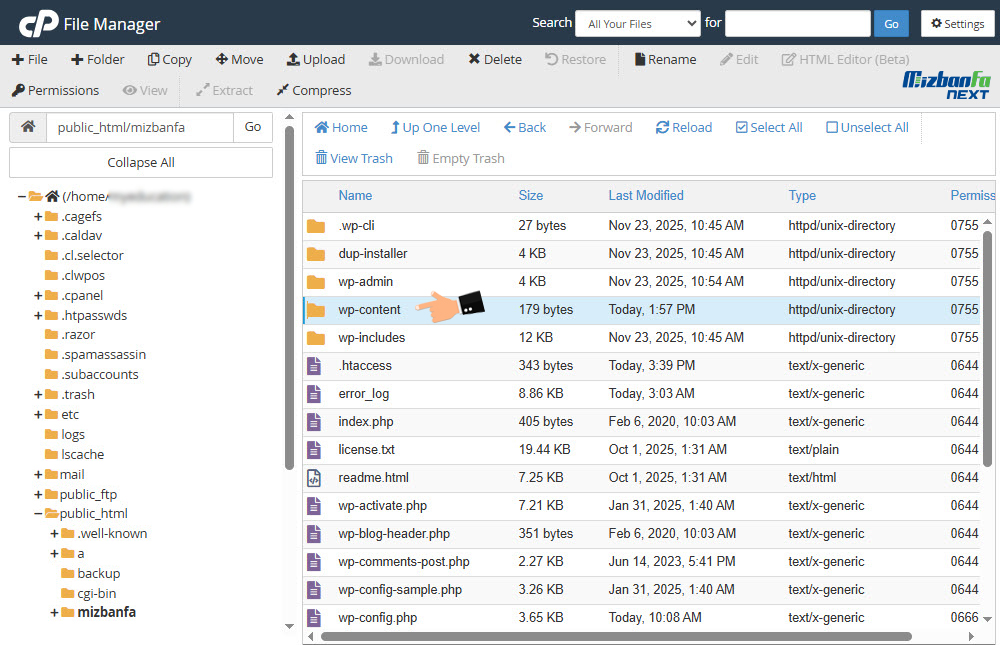
Task: Click the home icon beside path field
Action: click(x=28, y=127)
